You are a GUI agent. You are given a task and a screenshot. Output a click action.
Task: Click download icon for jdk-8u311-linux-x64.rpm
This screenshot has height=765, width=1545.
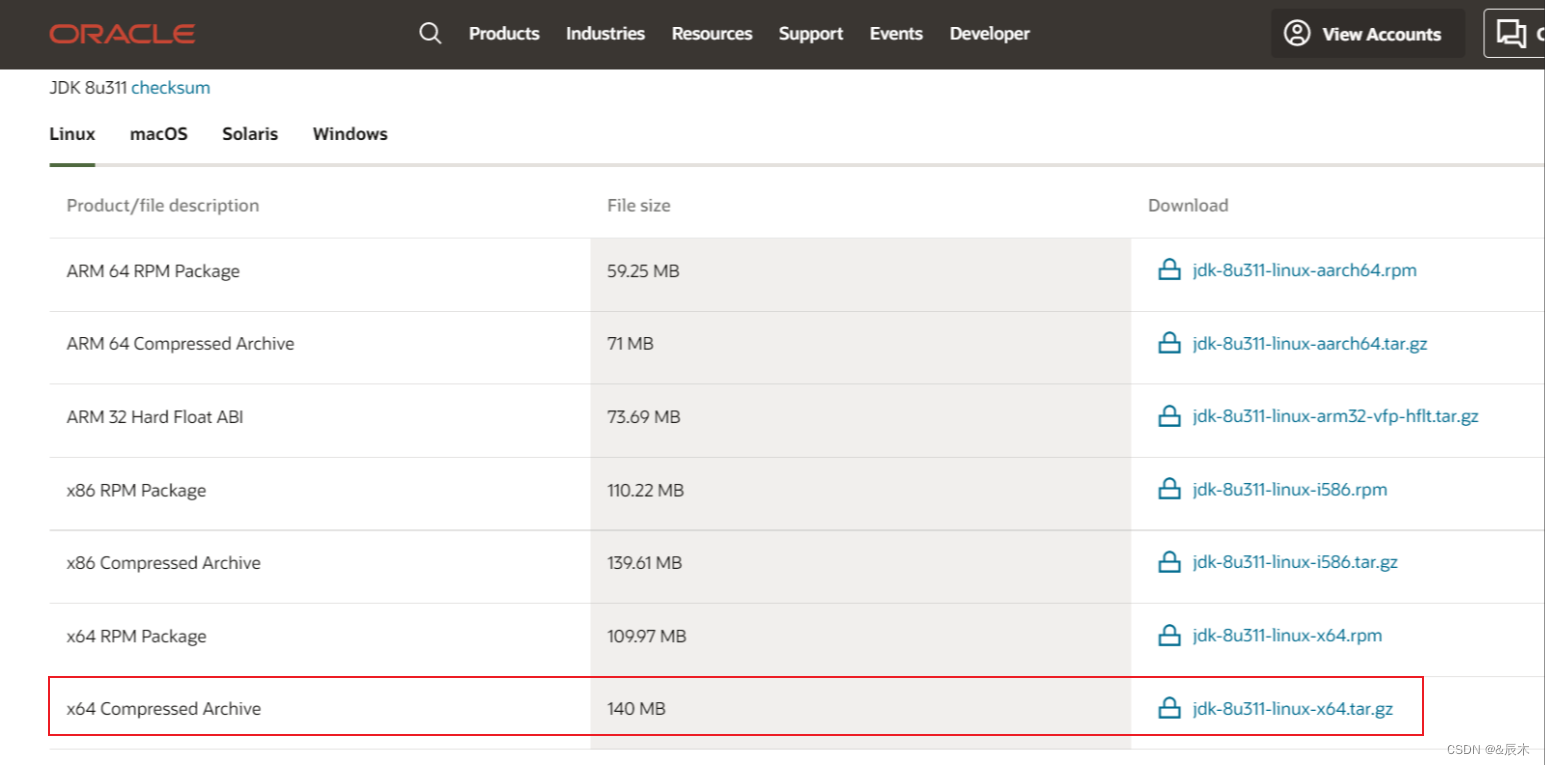point(1169,635)
